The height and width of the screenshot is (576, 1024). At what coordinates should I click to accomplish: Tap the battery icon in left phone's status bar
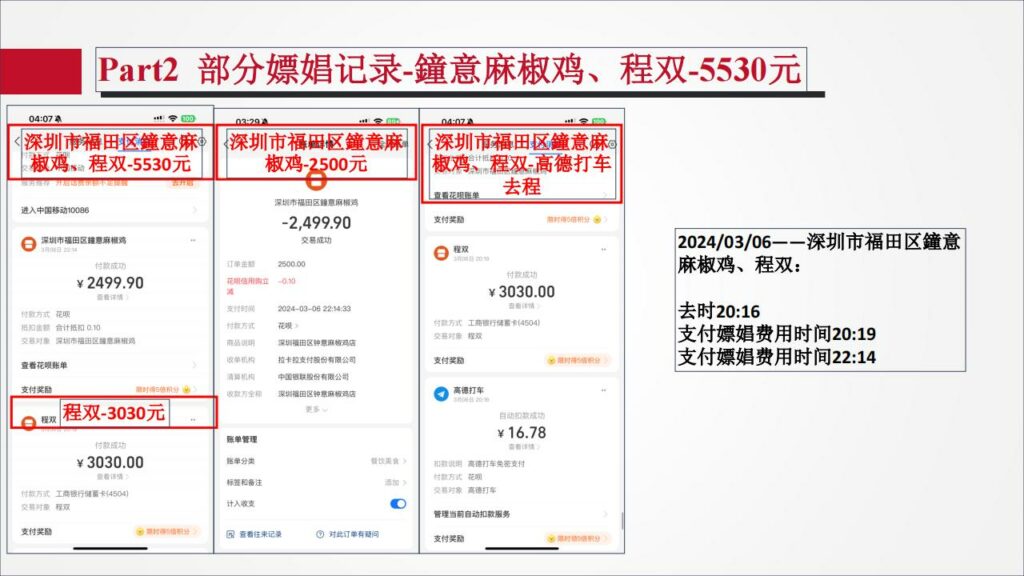pos(188,119)
